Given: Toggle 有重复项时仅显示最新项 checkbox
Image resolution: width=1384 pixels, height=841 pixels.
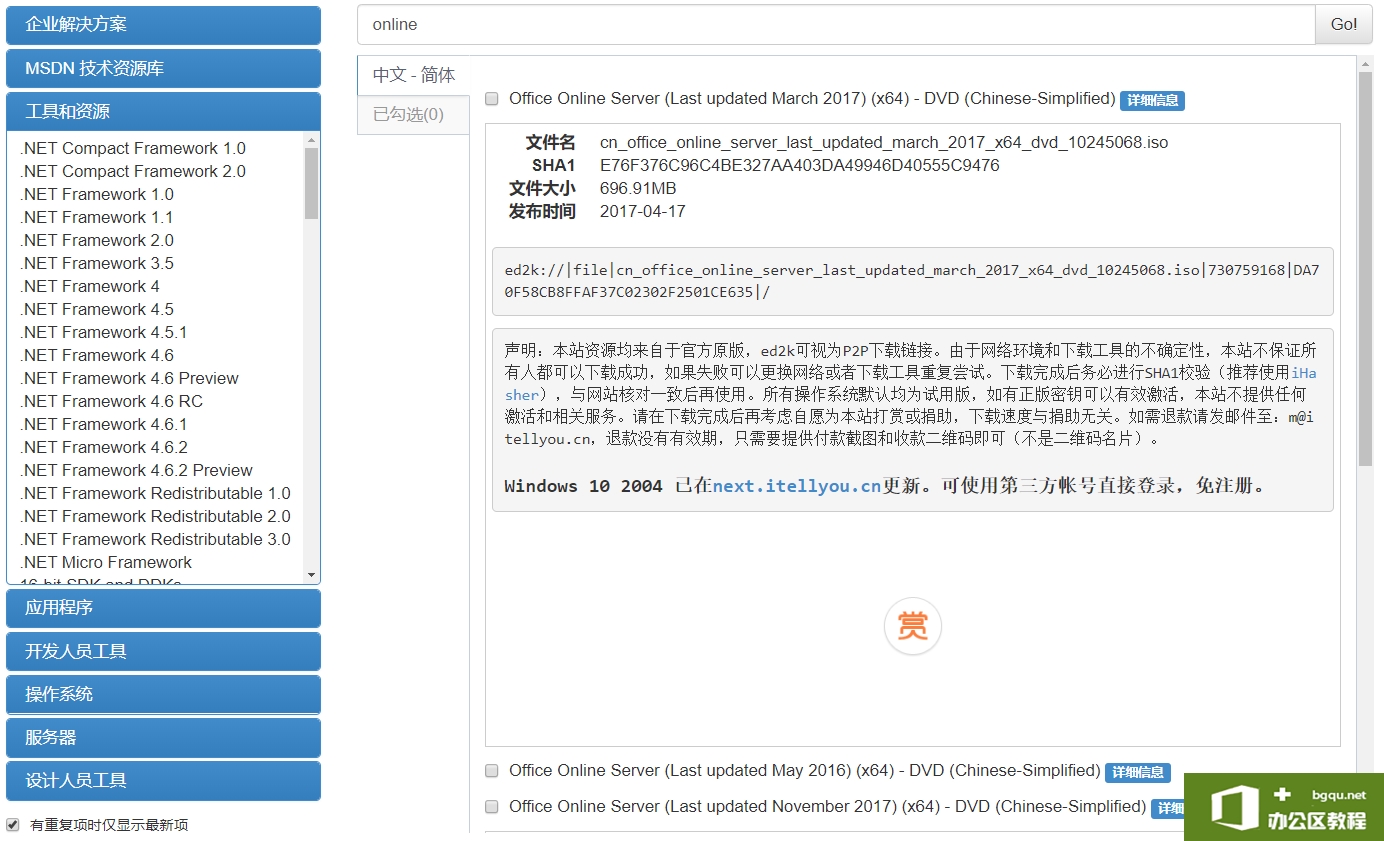Looking at the screenshot, I should click(13, 825).
